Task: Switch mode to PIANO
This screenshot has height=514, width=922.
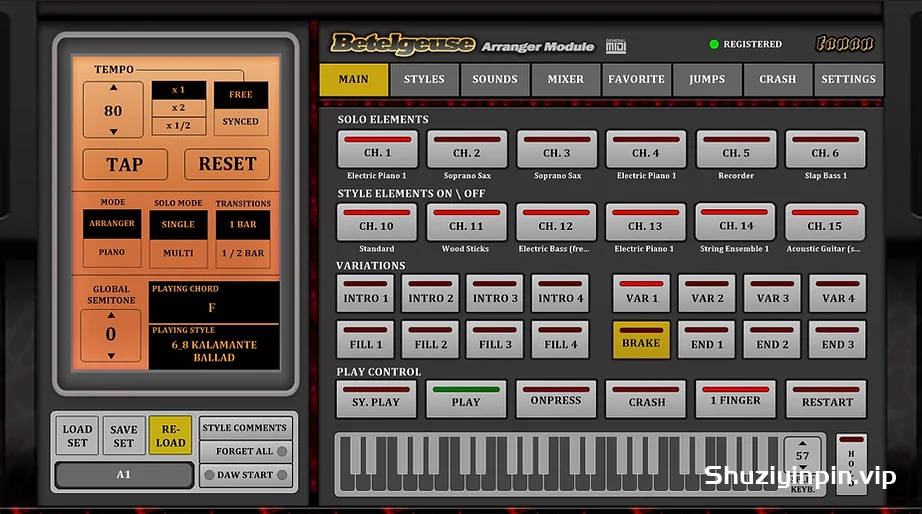Action: tap(112, 252)
